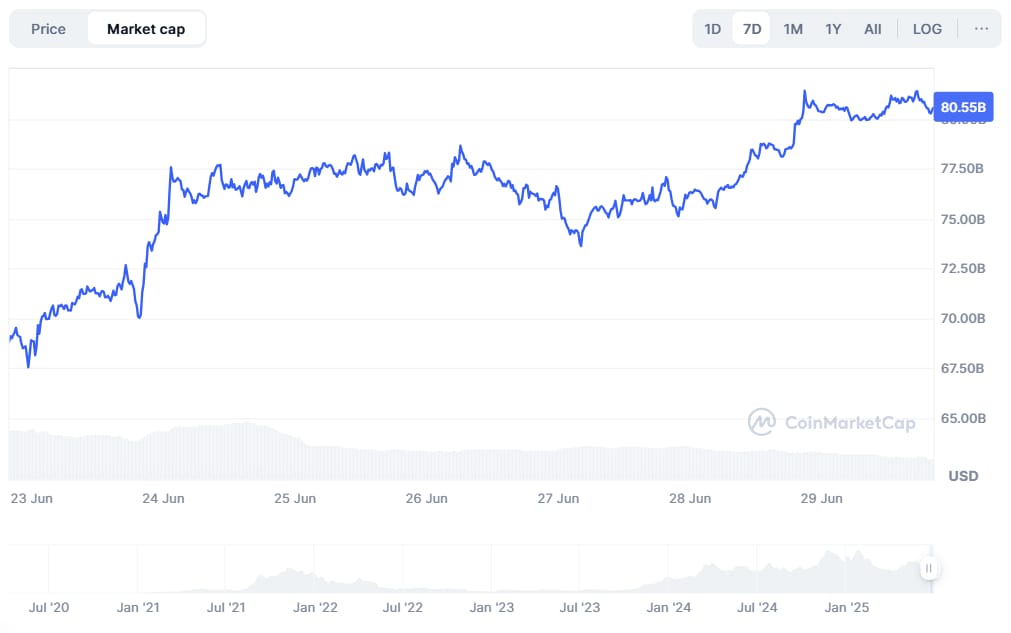Toggle LOG scale on chart
Viewport: 1011px width, 633px height.
coord(927,29)
